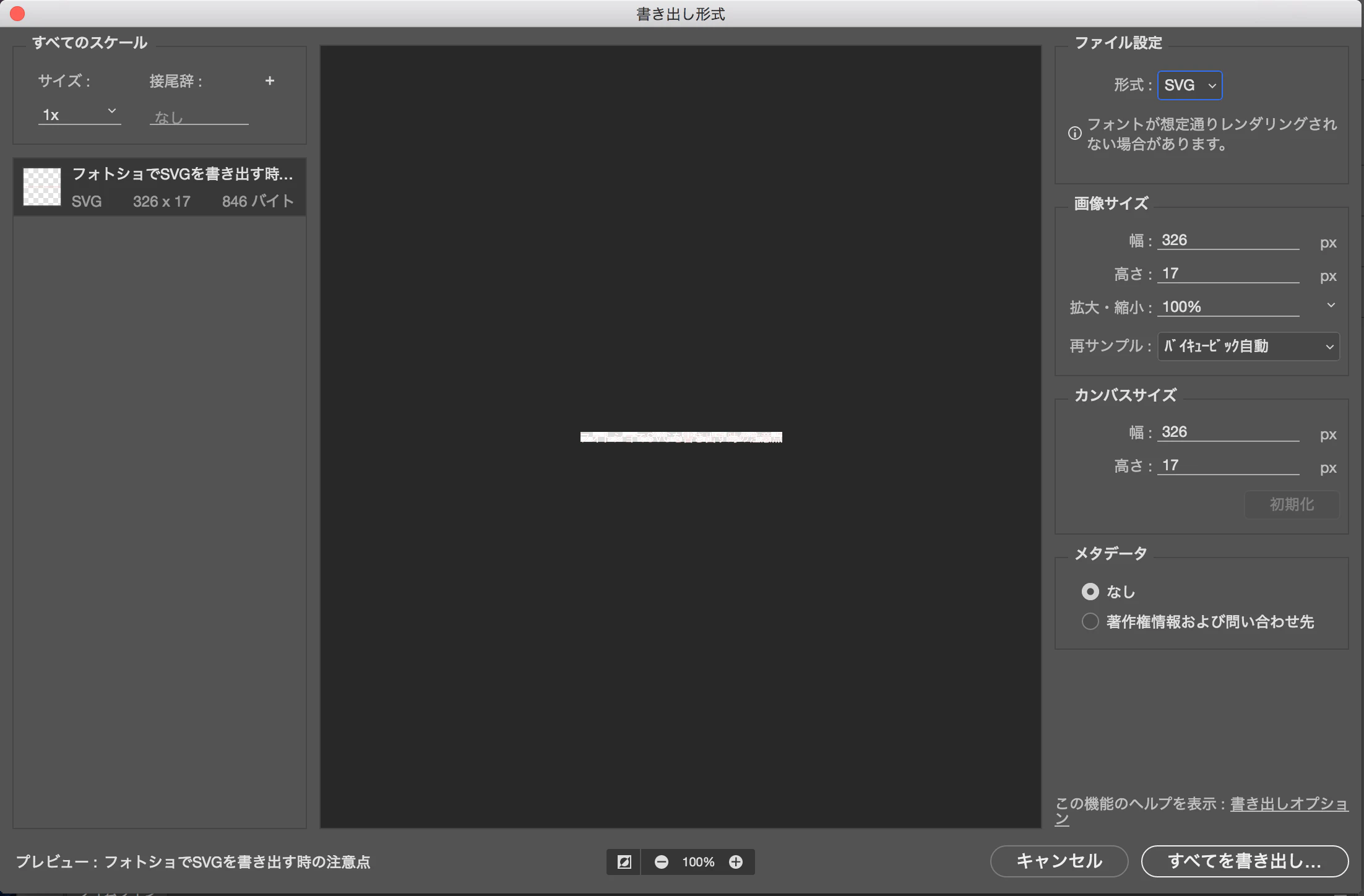1364x896 pixels.
Task: Open the 1x size scale dropdown
Action: tap(79, 114)
